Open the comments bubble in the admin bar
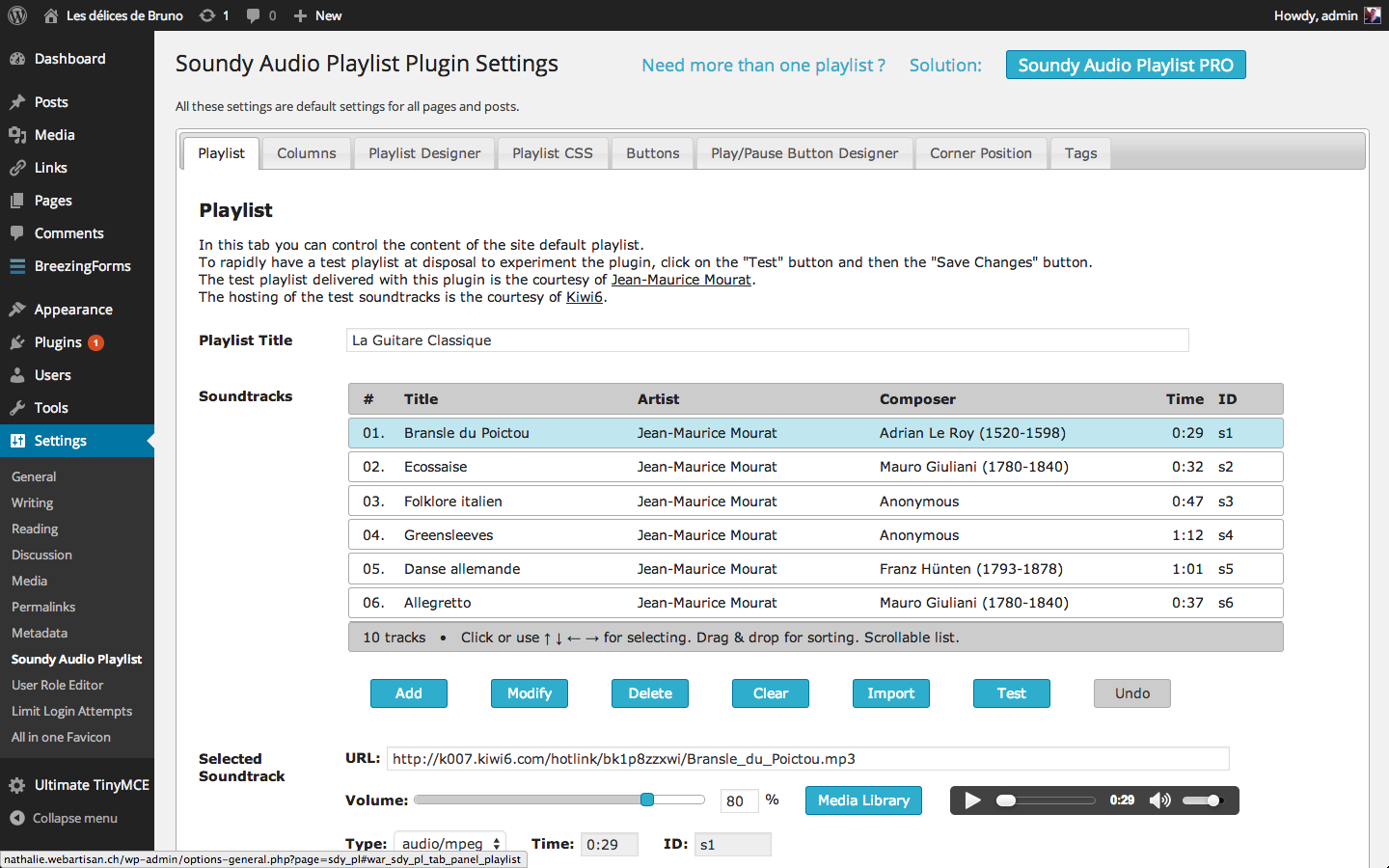 [x=260, y=15]
